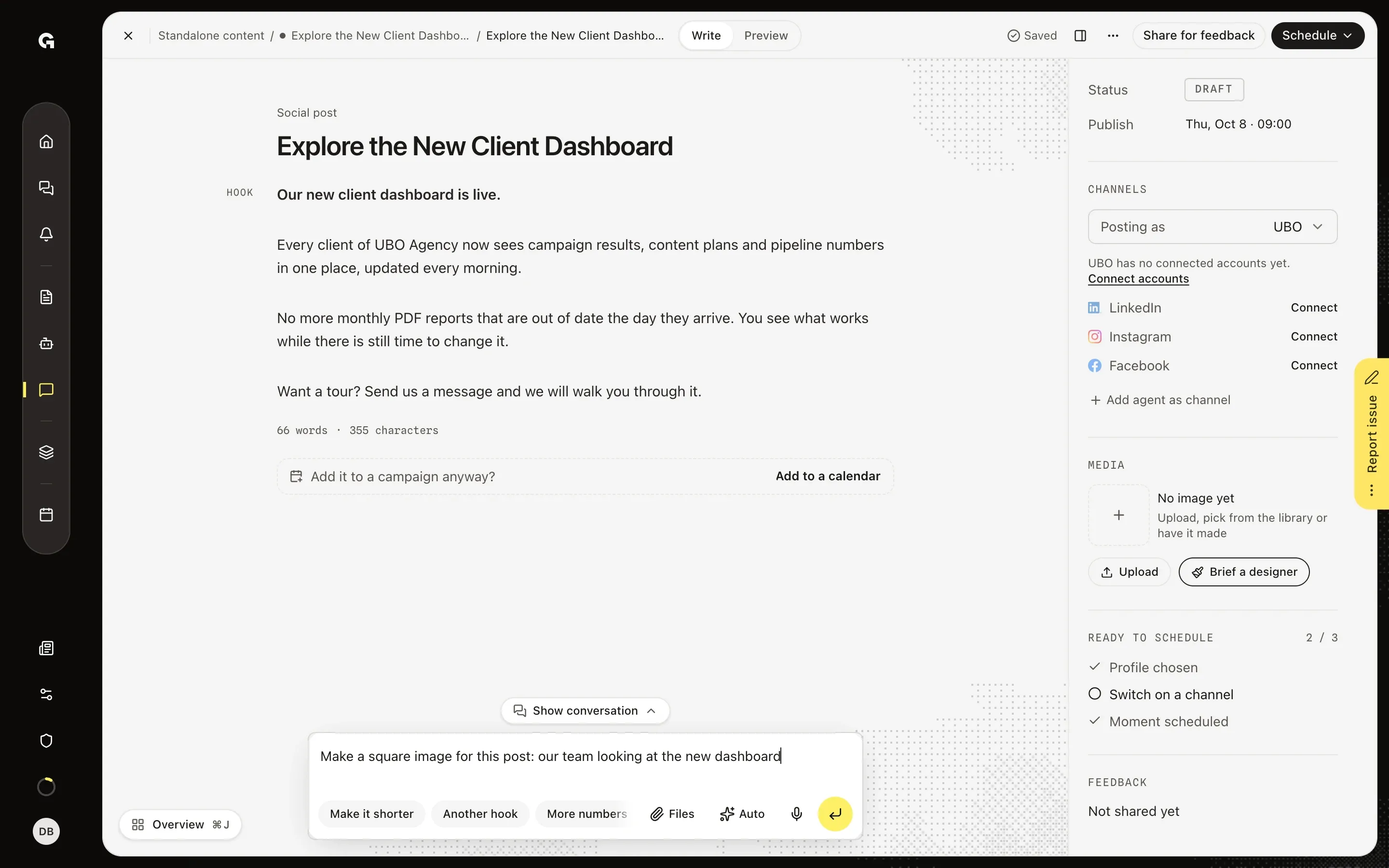Open the Auto mode selector
This screenshot has height=868, width=1389.
point(742,814)
